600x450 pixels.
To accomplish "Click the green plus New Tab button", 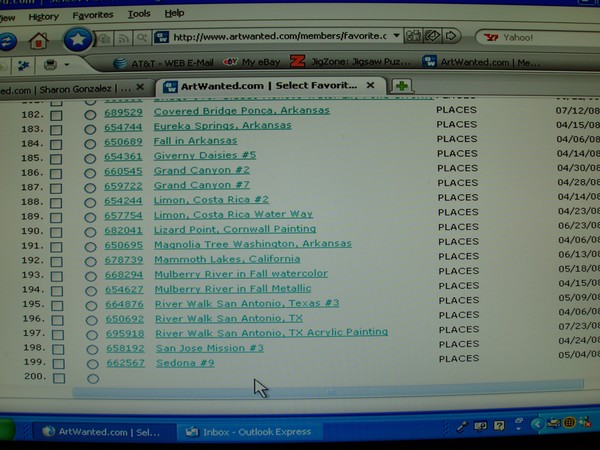I will tap(401, 86).
